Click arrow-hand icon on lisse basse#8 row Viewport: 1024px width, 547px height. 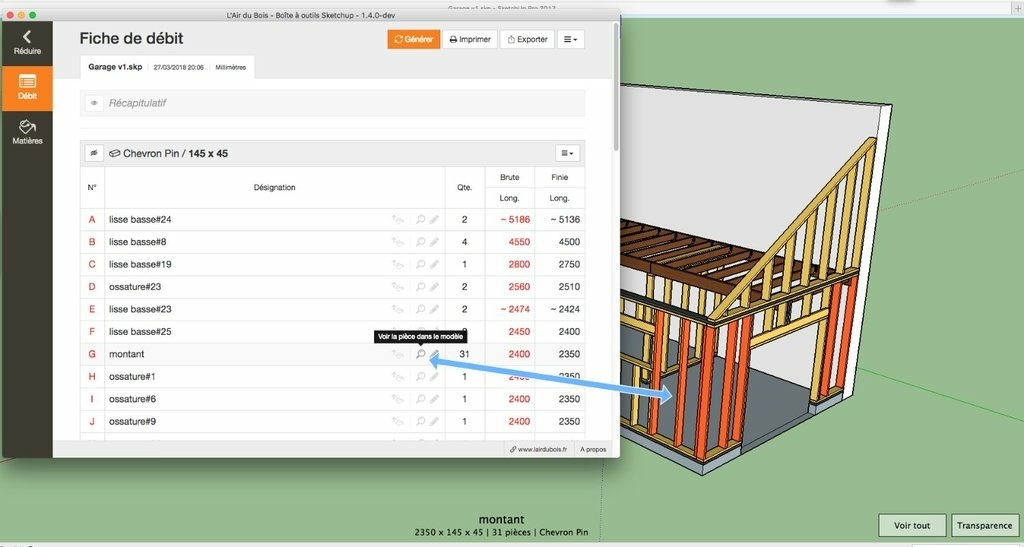[x=397, y=242]
